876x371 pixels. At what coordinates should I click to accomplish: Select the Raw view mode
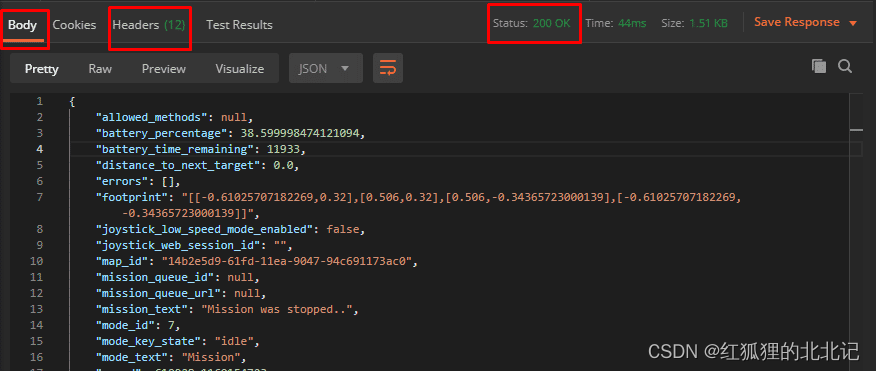pyautogui.click(x=100, y=69)
